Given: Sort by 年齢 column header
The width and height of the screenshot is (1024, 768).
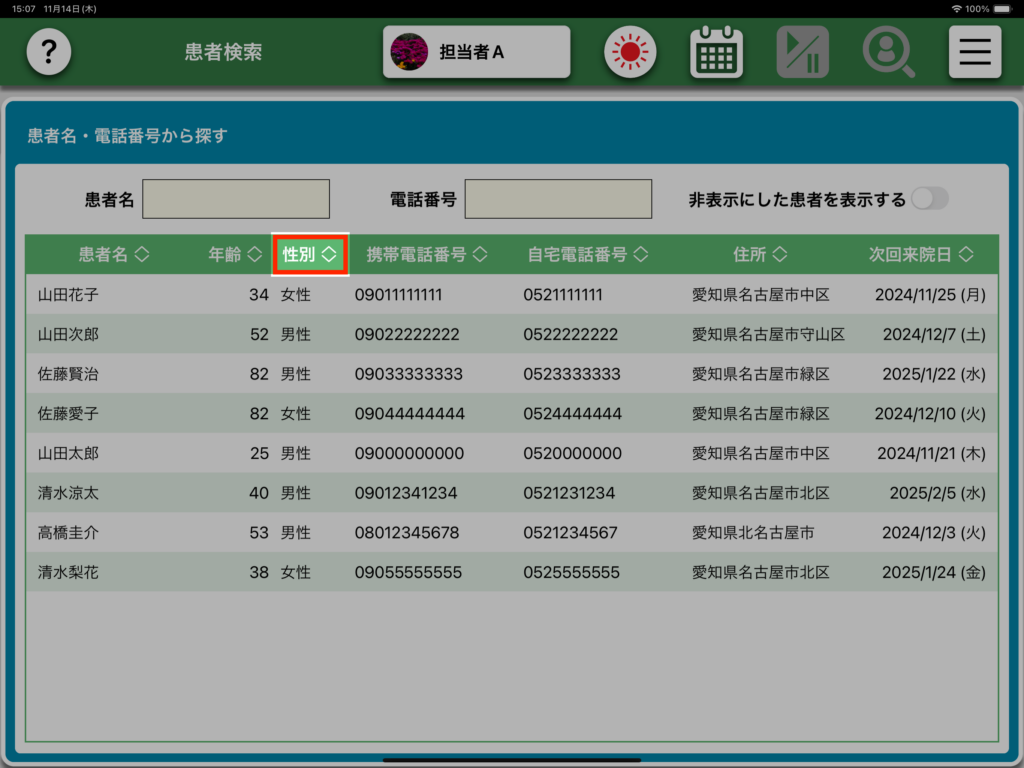Looking at the screenshot, I should pos(233,255).
